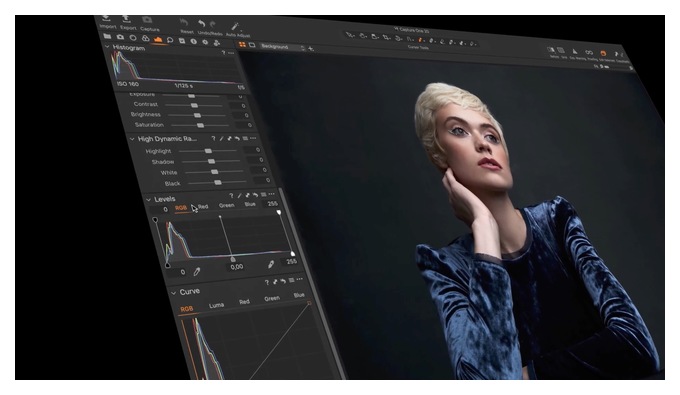This screenshot has width=680, height=395.
Task: Click the Redo arrow icon
Action: pyautogui.click(x=213, y=24)
